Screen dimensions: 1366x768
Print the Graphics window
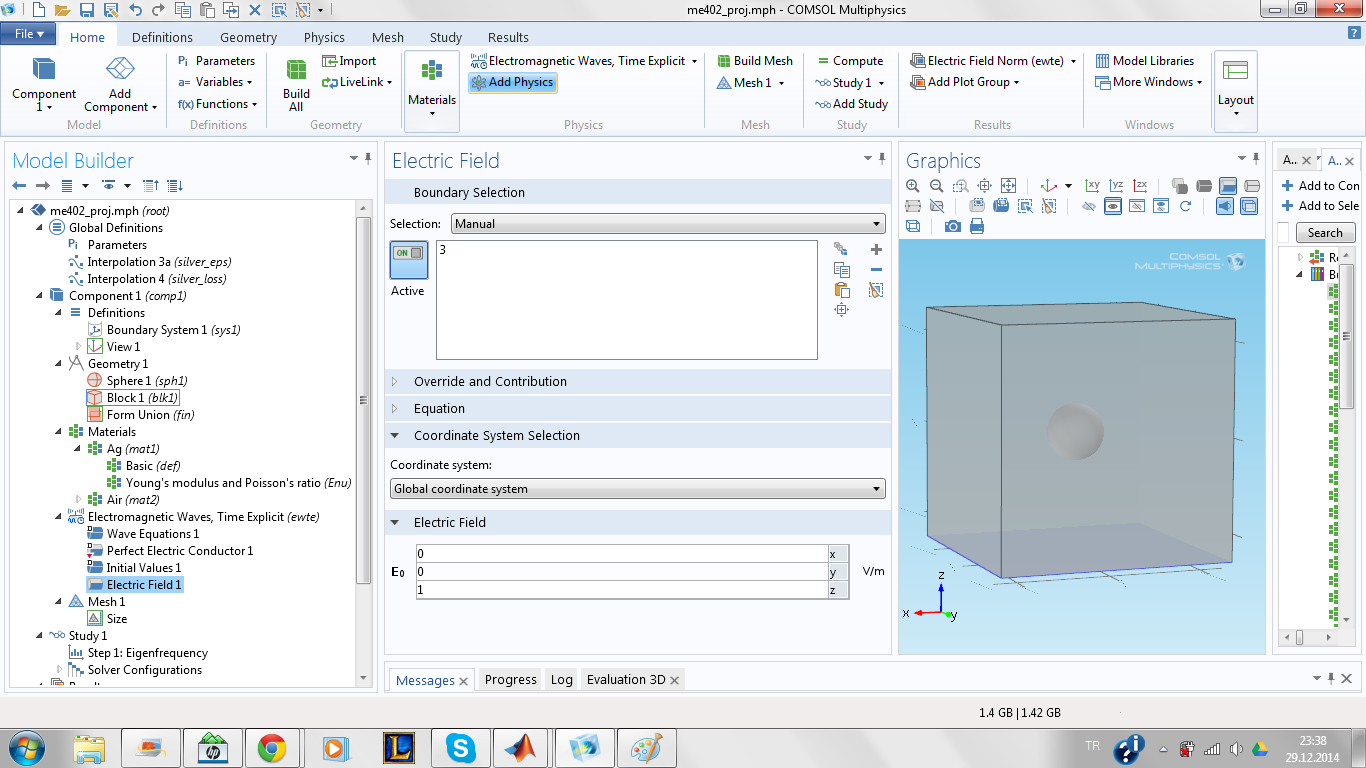(976, 226)
